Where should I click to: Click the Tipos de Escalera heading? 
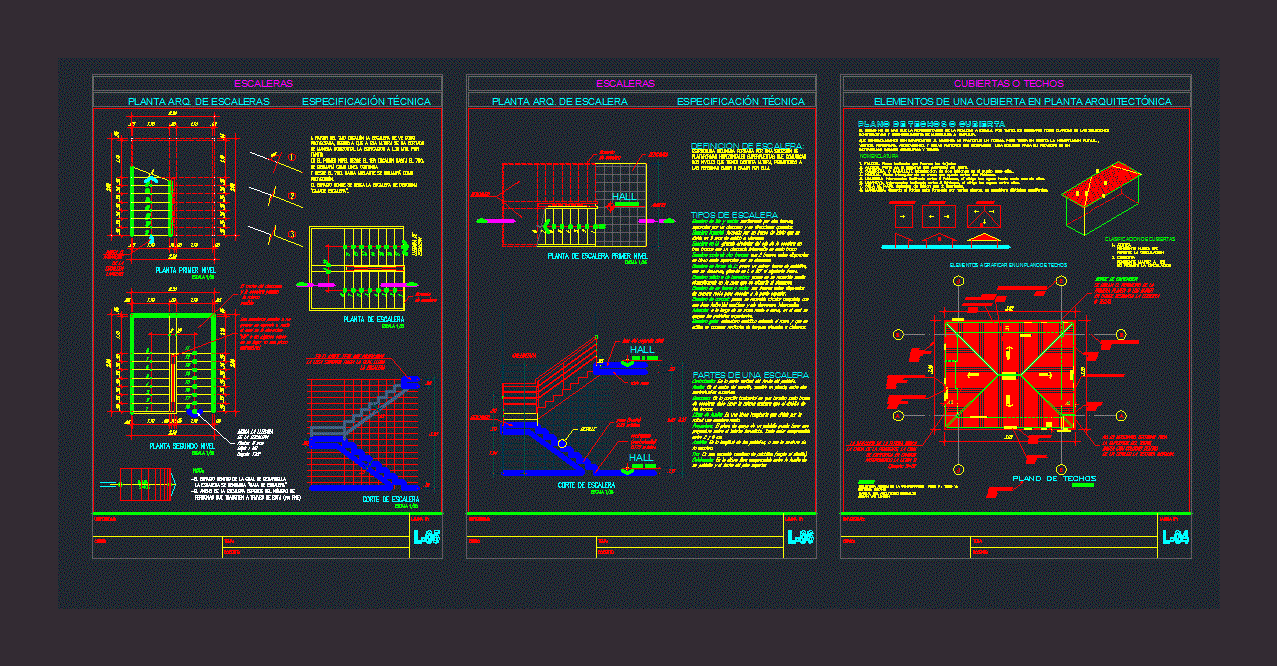click(734, 215)
